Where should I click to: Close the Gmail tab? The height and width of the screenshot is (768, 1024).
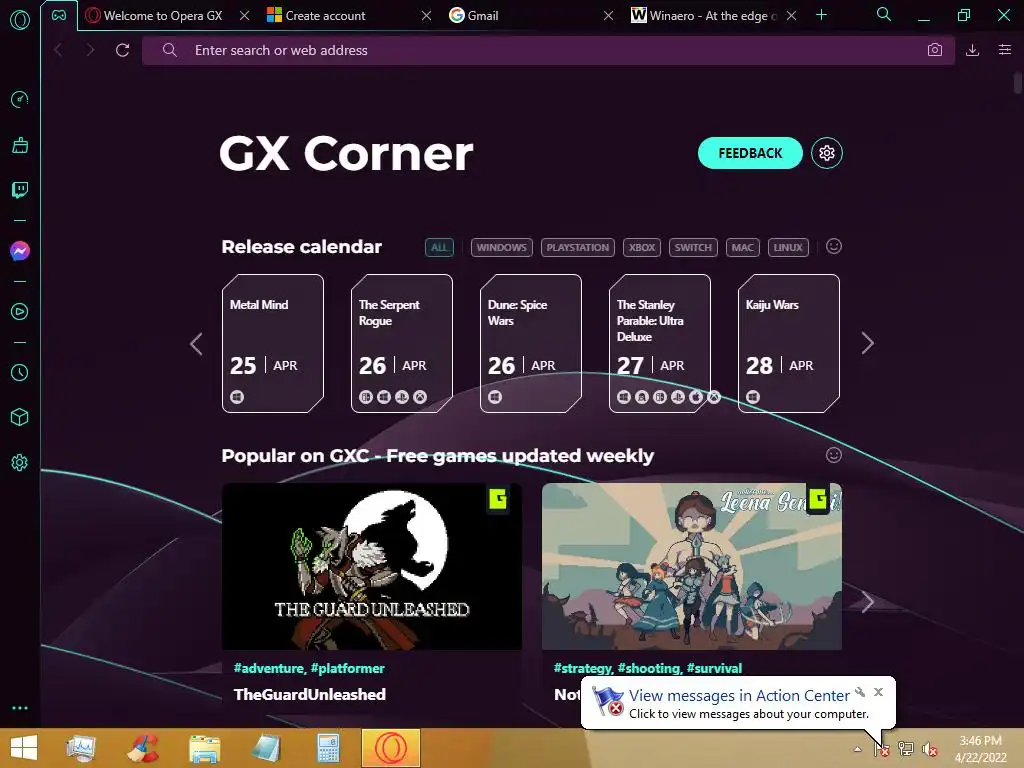[608, 16]
